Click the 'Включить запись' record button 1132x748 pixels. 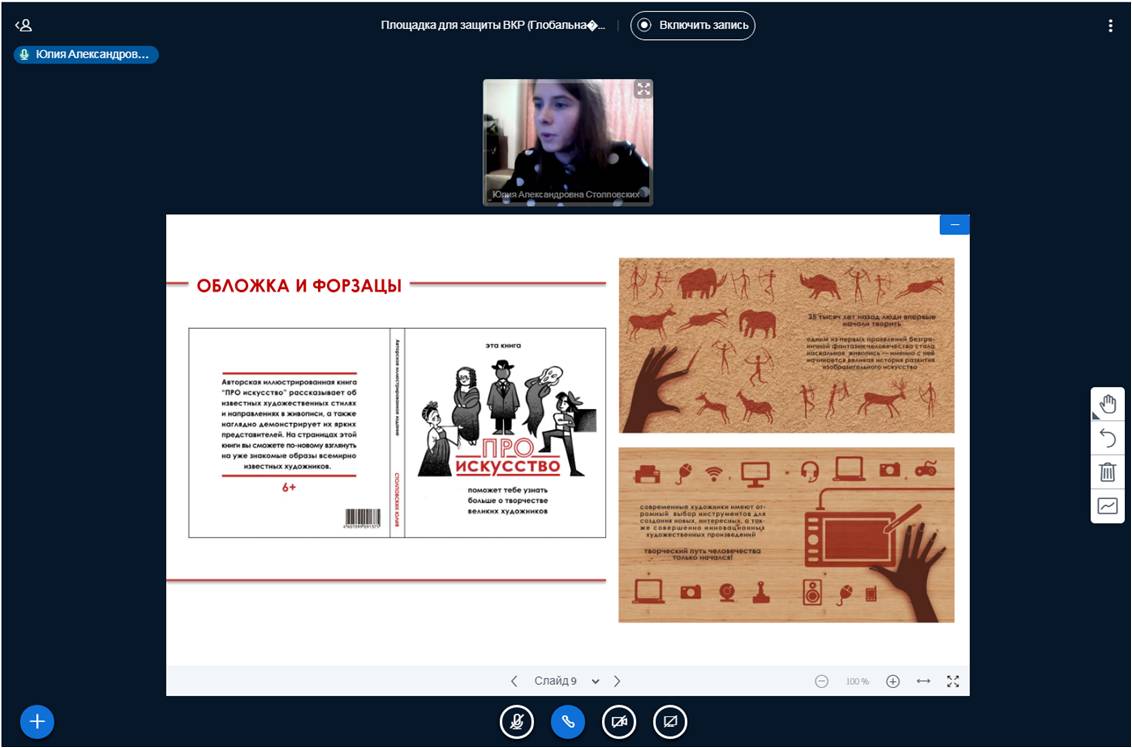coord(692,25)
